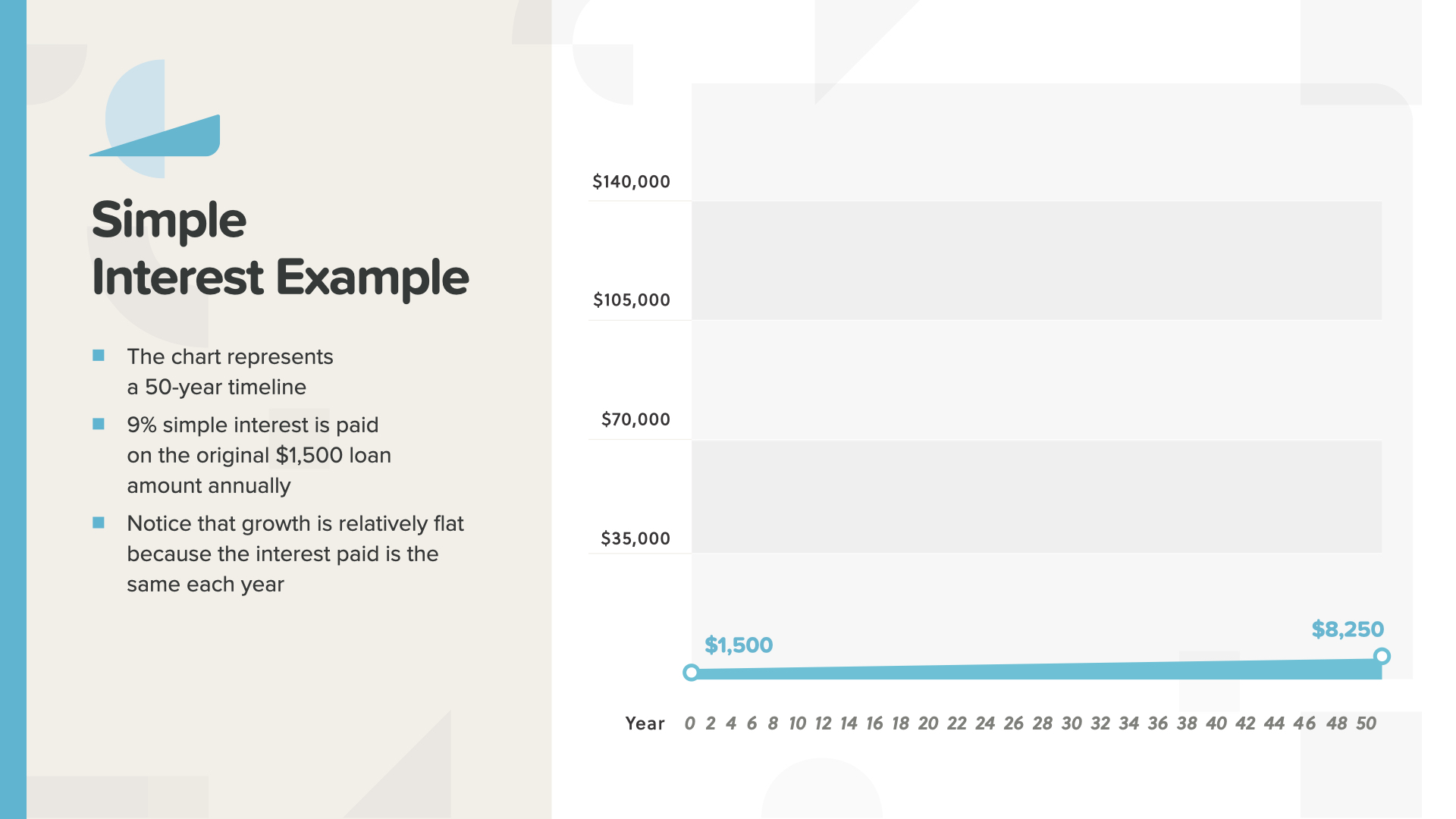Click the $105,000 axis label

coord(631,300)
